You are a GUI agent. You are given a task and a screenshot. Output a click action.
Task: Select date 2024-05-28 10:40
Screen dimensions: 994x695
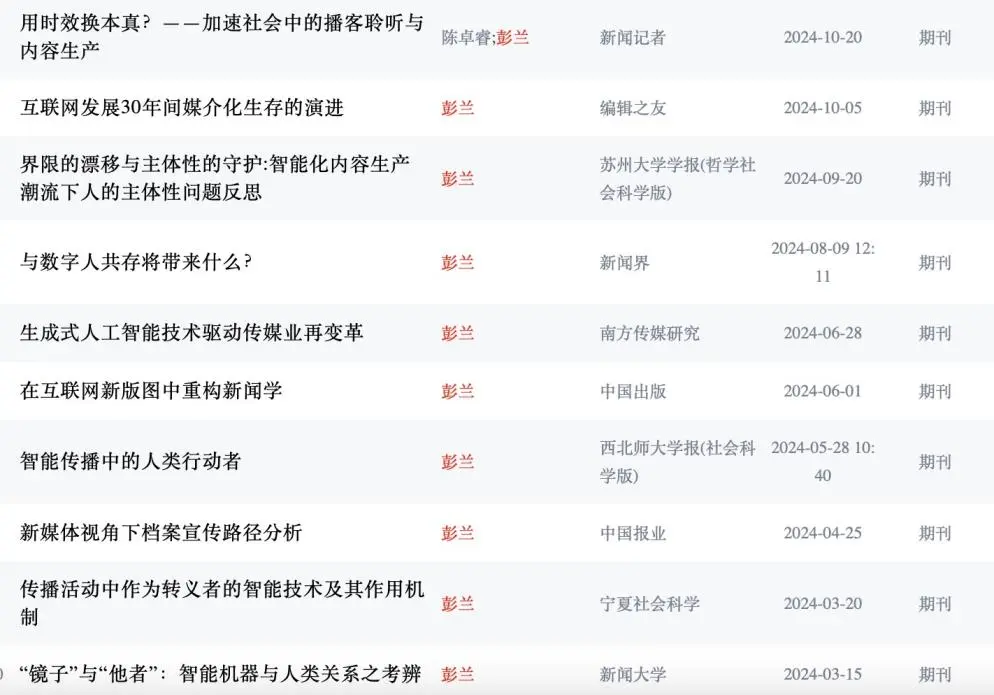click(x=823, y=462)
